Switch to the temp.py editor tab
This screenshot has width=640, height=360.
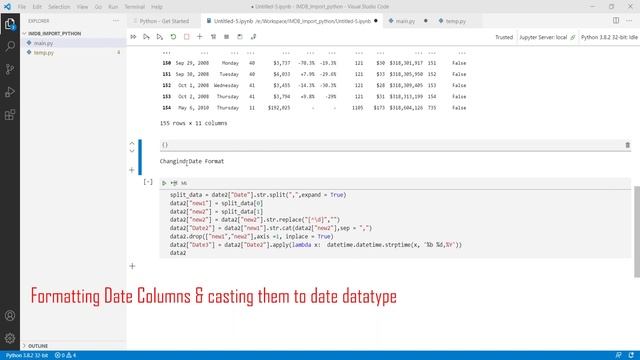[455, 21]
